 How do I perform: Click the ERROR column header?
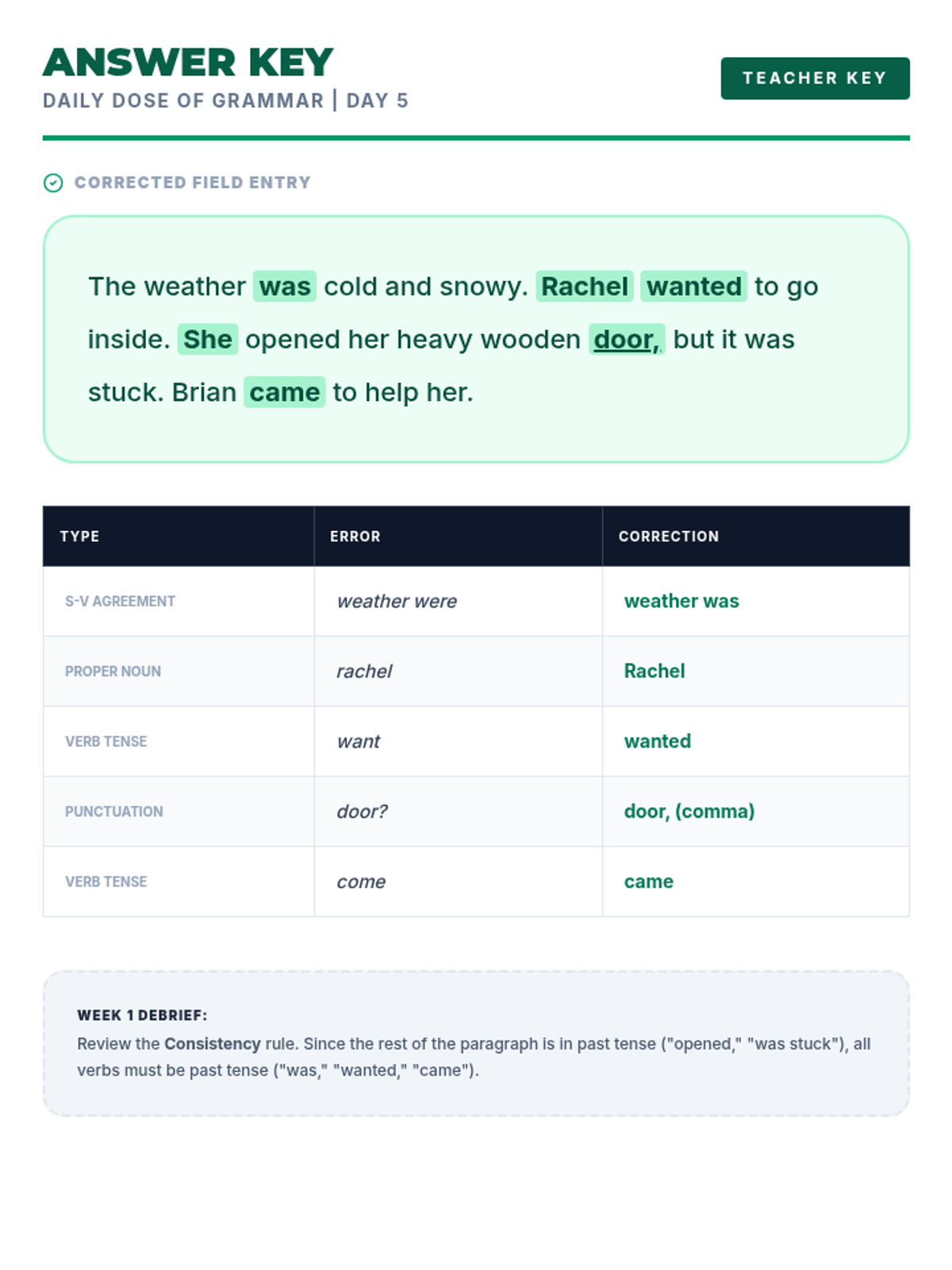click(459, 537)
